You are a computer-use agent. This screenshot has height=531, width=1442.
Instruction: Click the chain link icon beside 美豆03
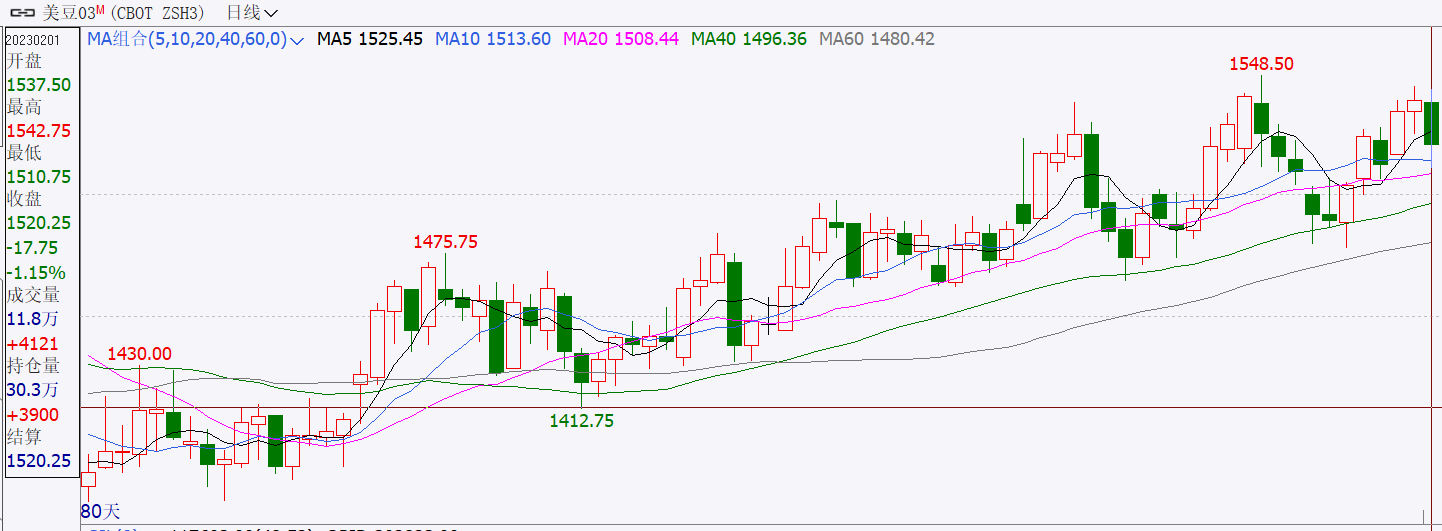(21, 13)
